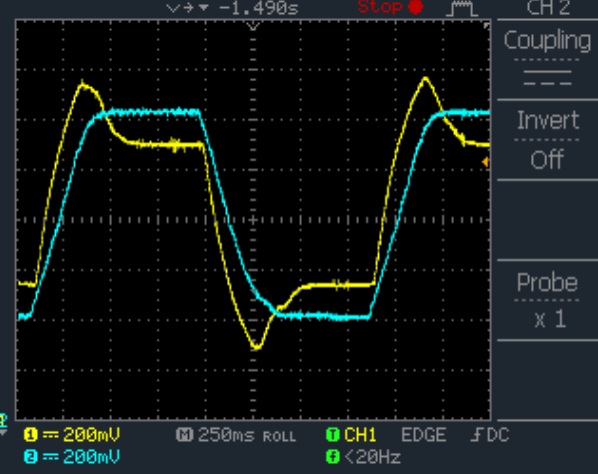
Task: Click the horizontal position arrow at top
Action: pos(188,8)
